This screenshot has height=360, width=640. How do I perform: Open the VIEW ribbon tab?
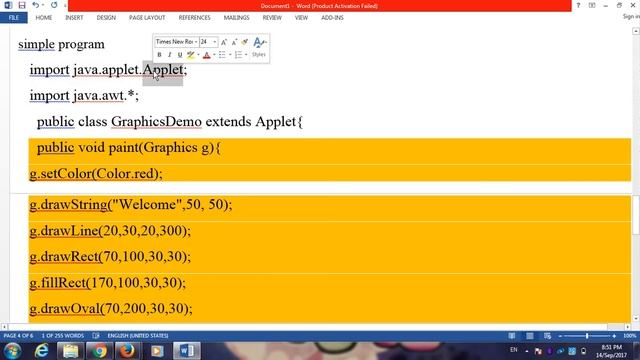tap(301, 18)
